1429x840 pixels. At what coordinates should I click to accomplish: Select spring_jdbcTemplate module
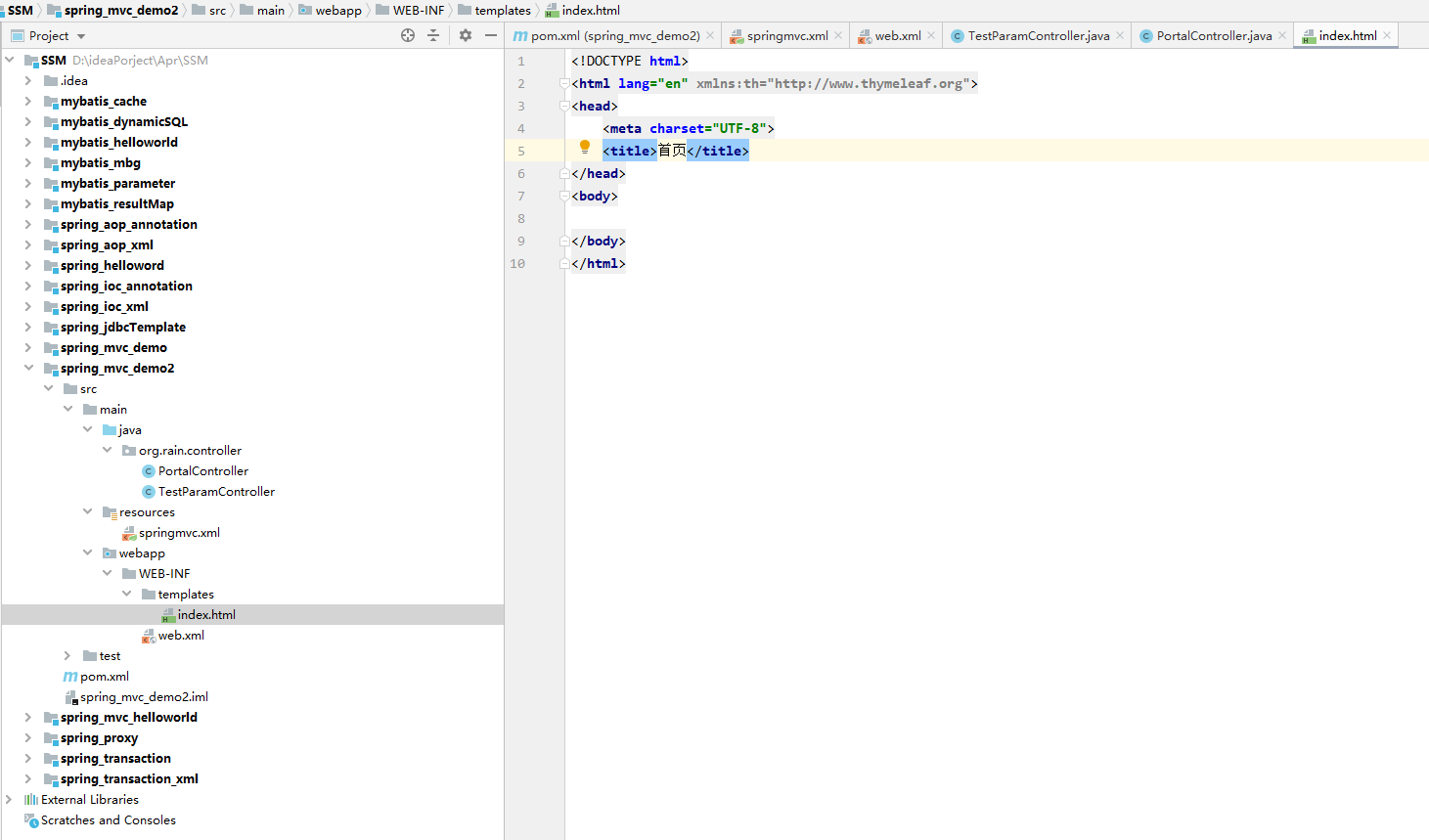point(123,327)
